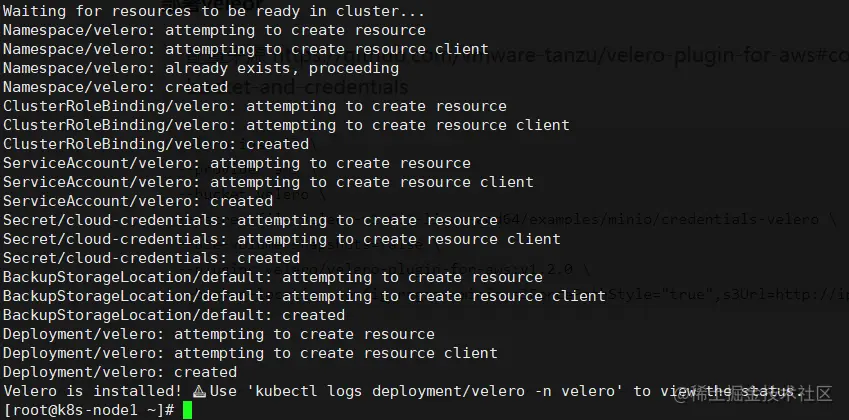Click the green terminal cursor block
The height and width of the screenshot is (420, 849).
pos(187,410)
